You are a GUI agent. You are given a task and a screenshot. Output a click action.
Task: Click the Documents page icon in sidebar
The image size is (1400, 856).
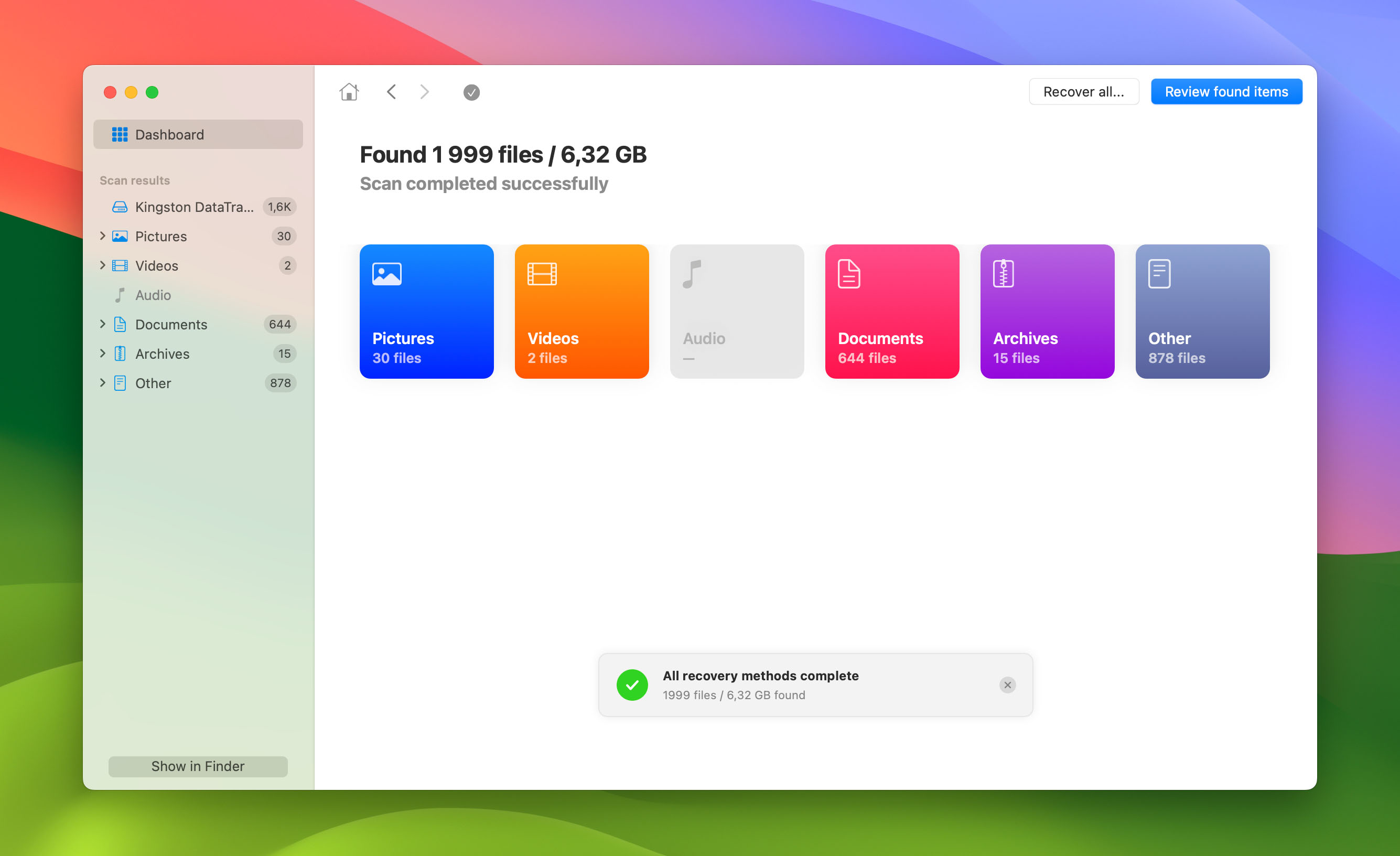click(120, 324)
